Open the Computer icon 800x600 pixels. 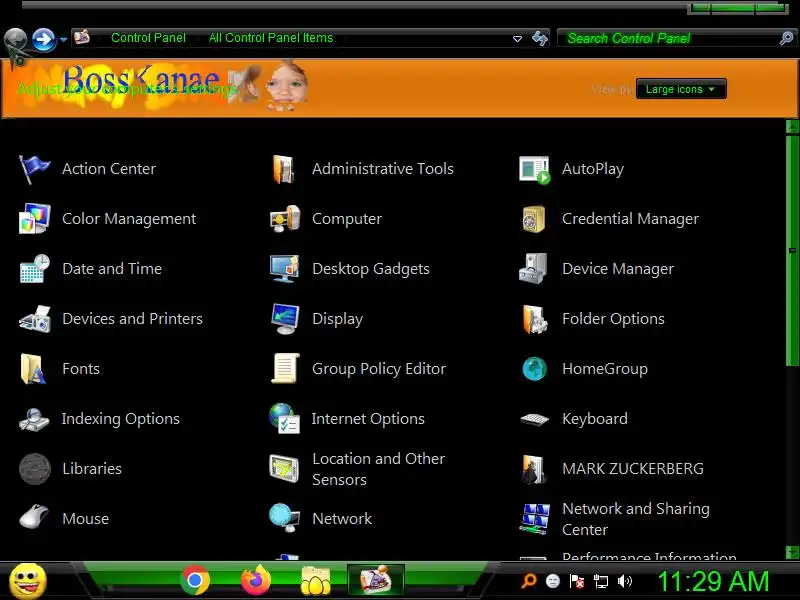(285, 219)
